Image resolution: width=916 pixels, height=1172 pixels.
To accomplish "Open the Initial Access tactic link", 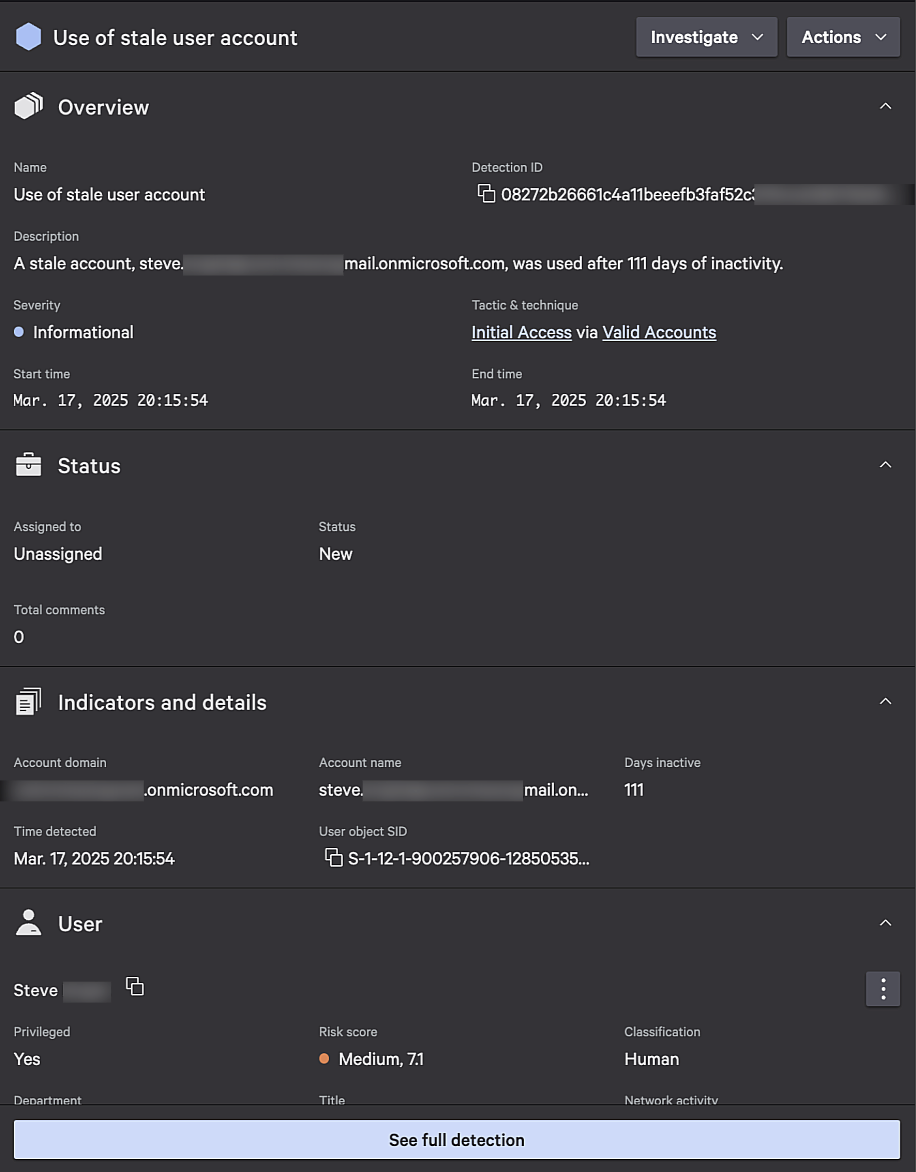I will point(522,333).
